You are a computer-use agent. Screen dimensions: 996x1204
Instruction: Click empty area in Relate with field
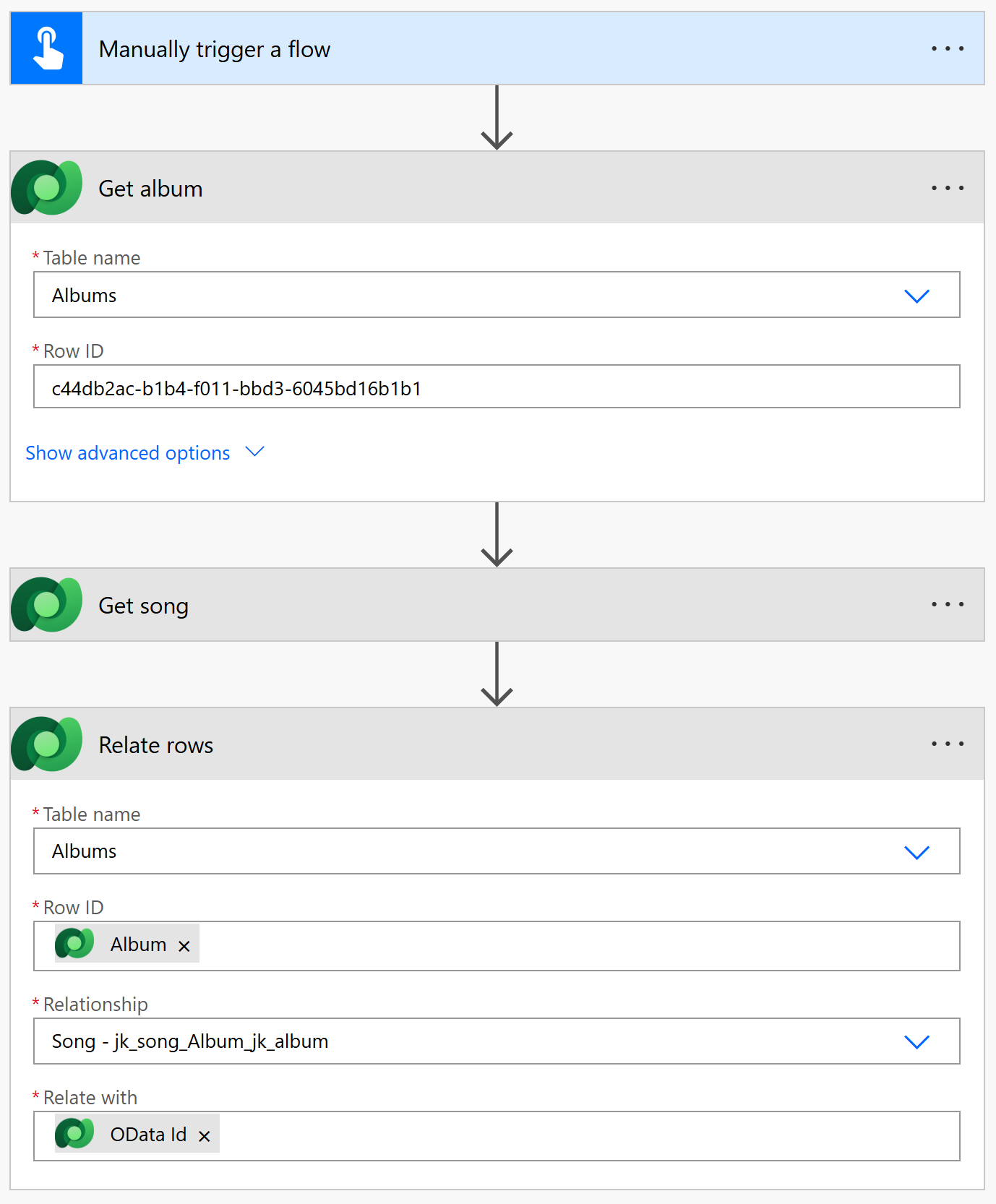tap(578, 1136)
